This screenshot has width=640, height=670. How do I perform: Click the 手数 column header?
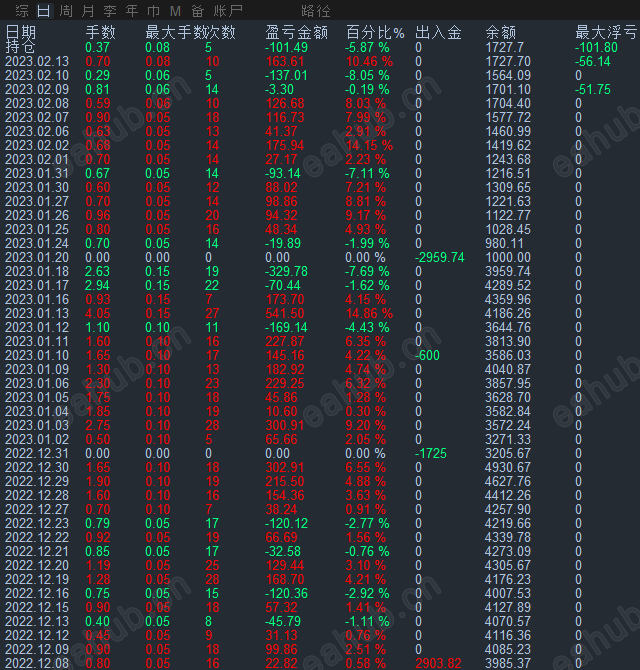(100, 32)
